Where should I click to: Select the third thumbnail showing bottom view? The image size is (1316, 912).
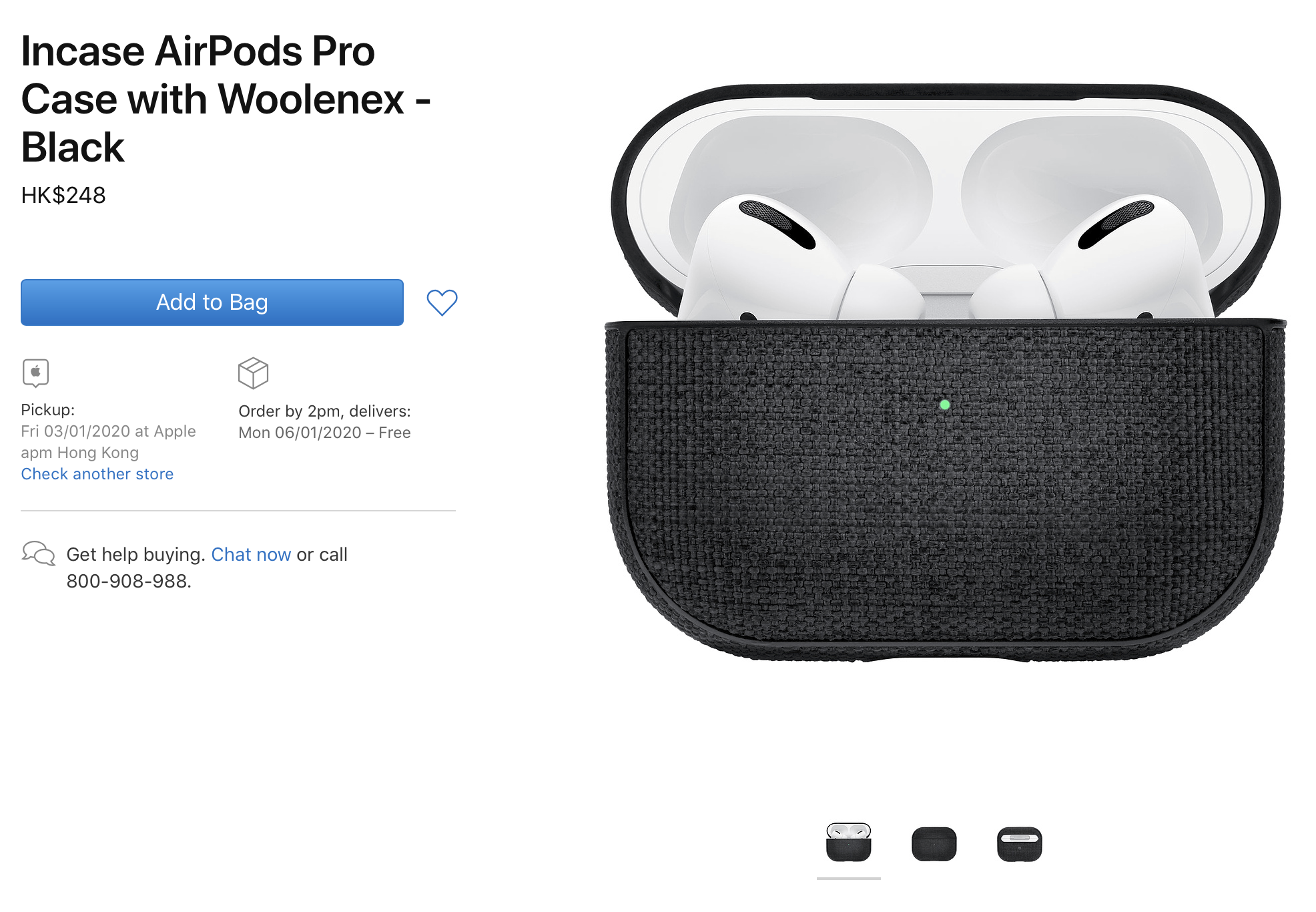click(1020, 844)
